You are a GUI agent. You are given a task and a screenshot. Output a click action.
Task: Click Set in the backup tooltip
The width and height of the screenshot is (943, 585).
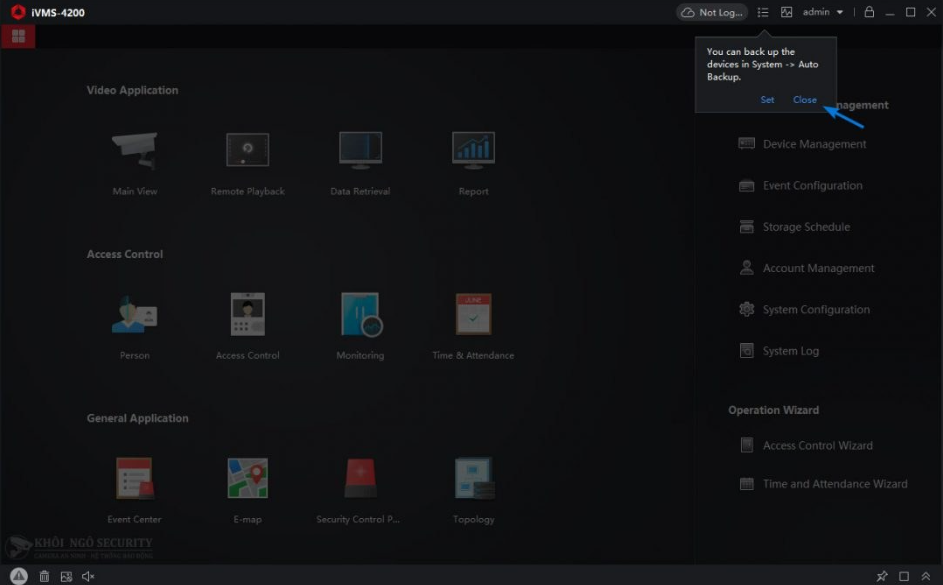767,100
